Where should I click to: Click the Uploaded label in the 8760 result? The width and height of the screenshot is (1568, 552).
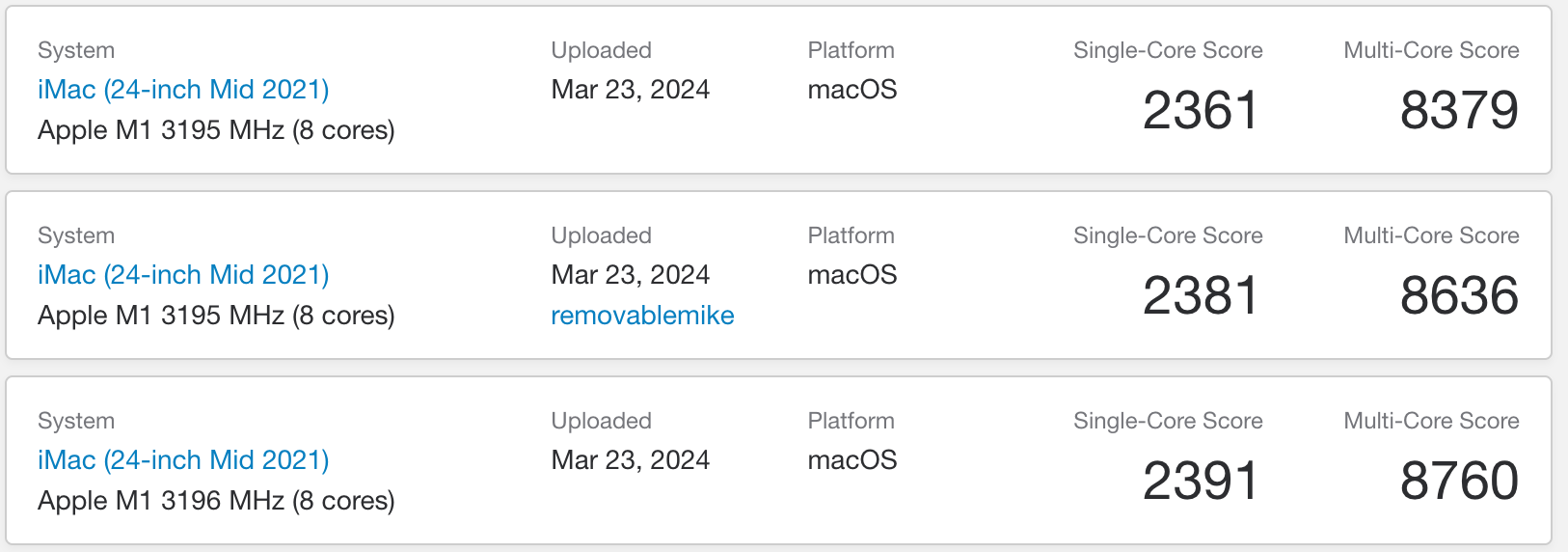tap(601, 421)
